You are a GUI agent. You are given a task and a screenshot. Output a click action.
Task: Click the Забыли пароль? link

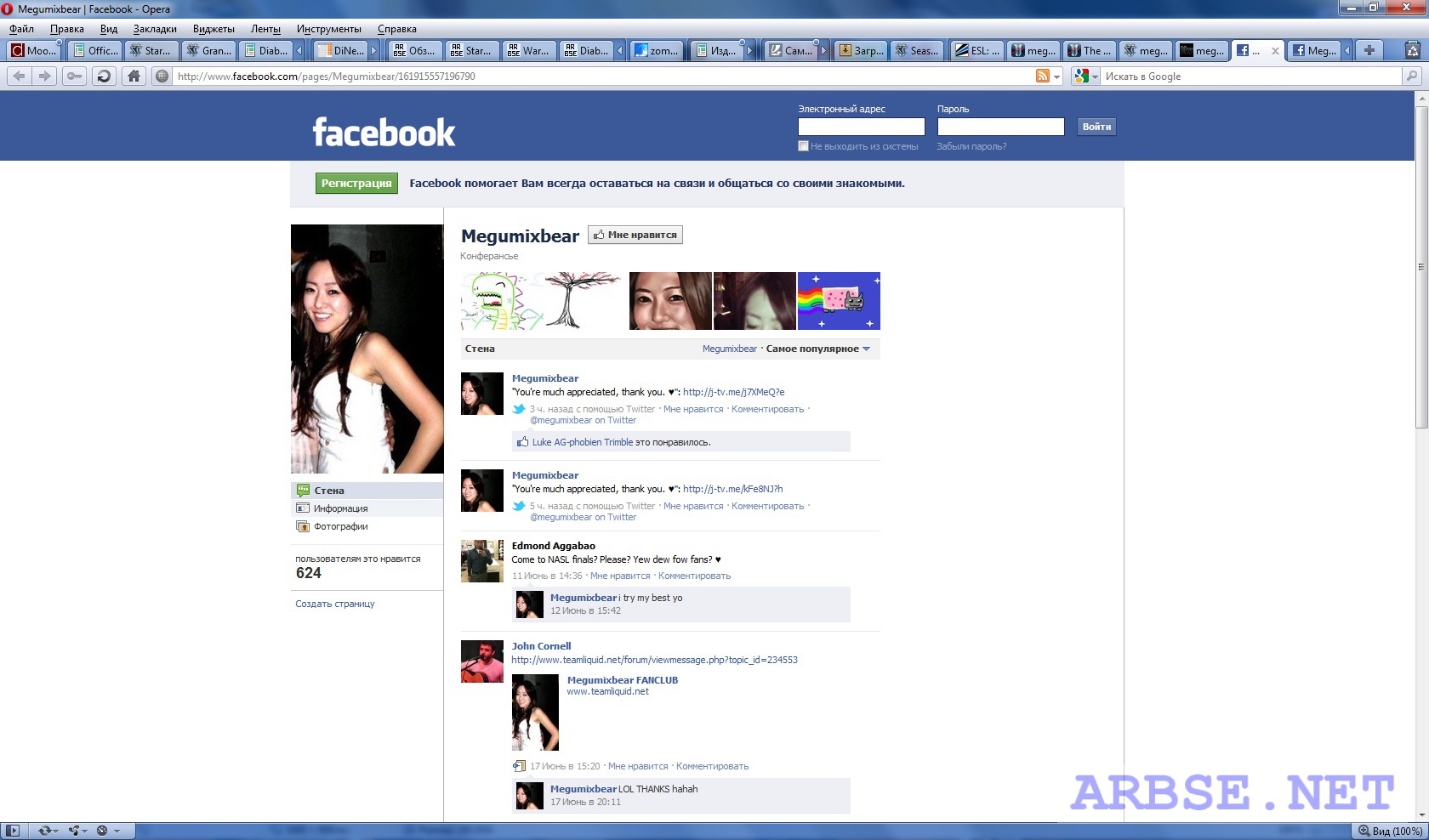click(x=971, y=146)
